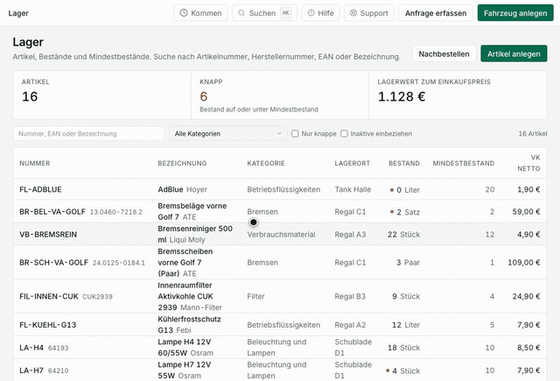Click Fahrzeug anlegen in the top bar
This screenshot has width=560, height=381.
(x=515, y=13)
